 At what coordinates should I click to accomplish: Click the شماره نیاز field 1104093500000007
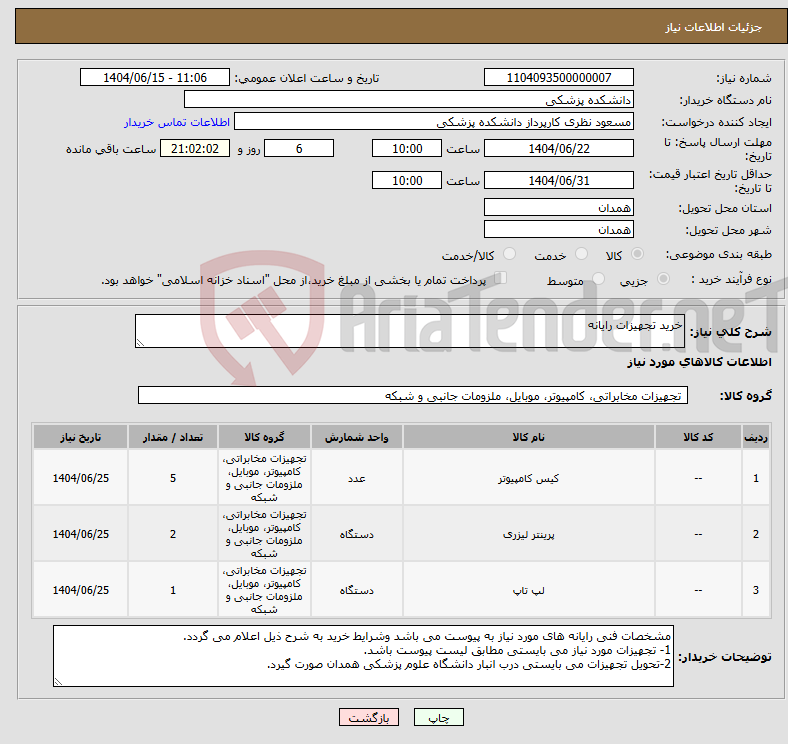pyautogui.click(x=558, y=77)
